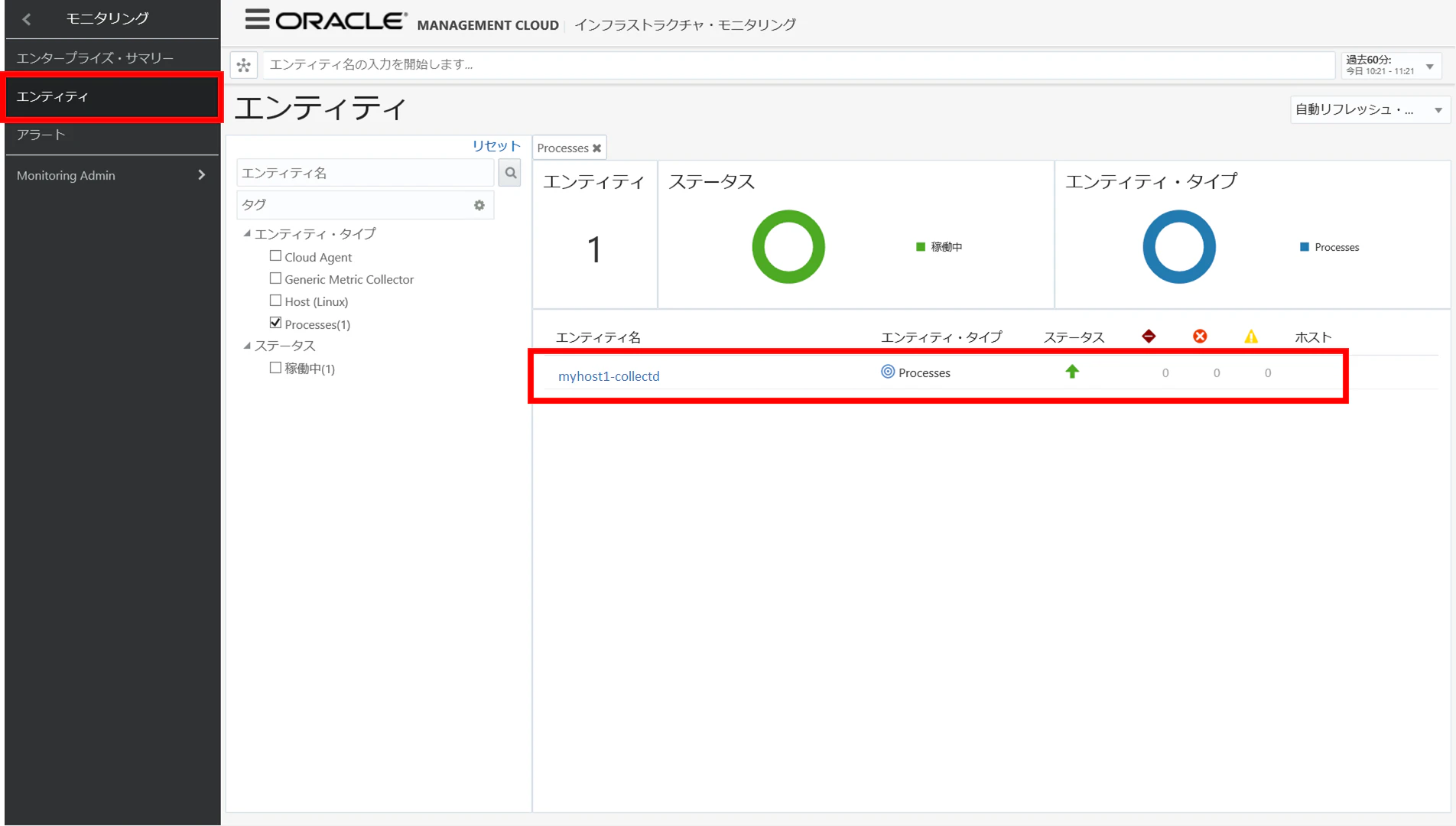Sort by the エンティティ名 column header

tap(598, 337)
